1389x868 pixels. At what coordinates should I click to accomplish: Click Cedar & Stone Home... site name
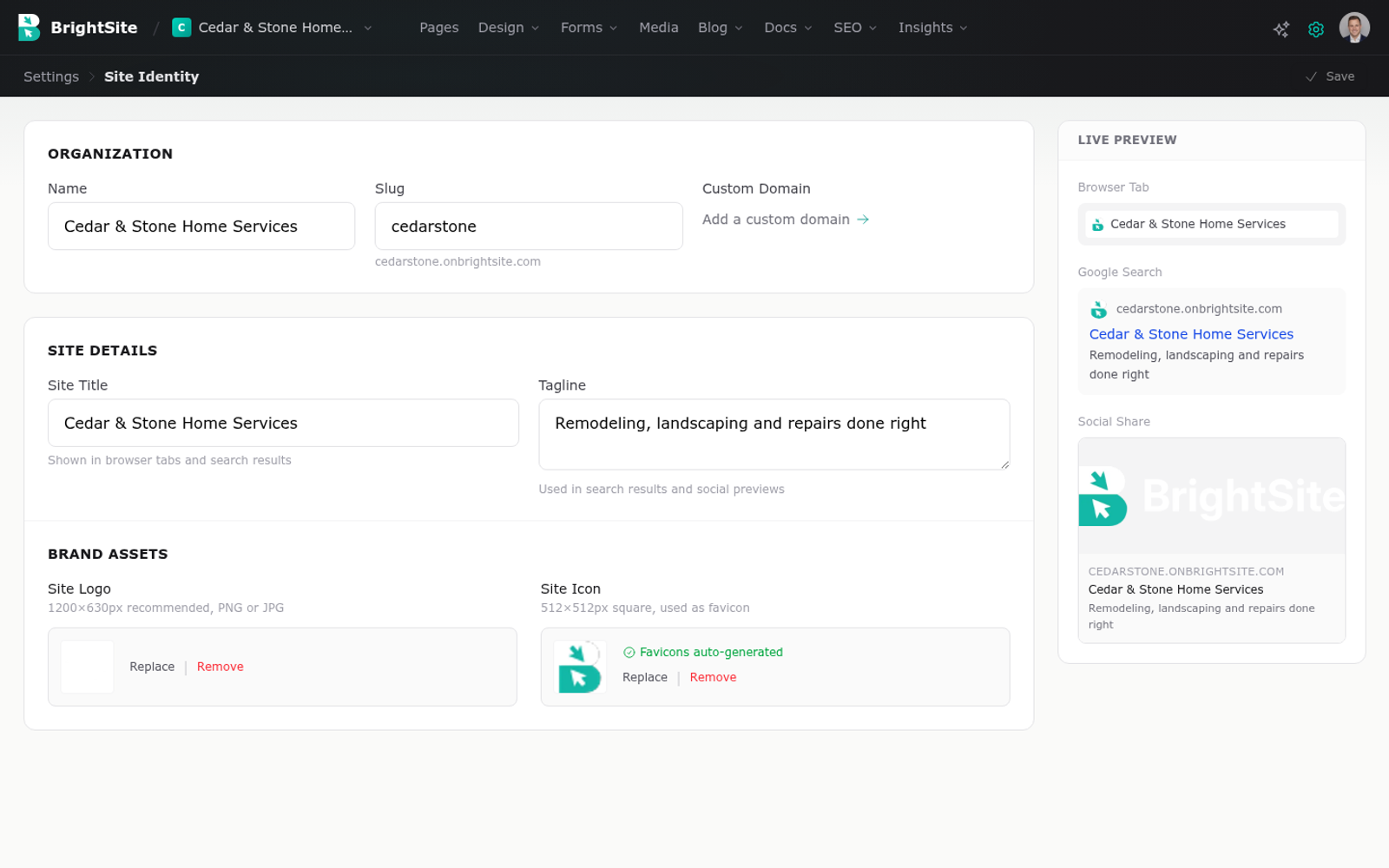(275, 28)
